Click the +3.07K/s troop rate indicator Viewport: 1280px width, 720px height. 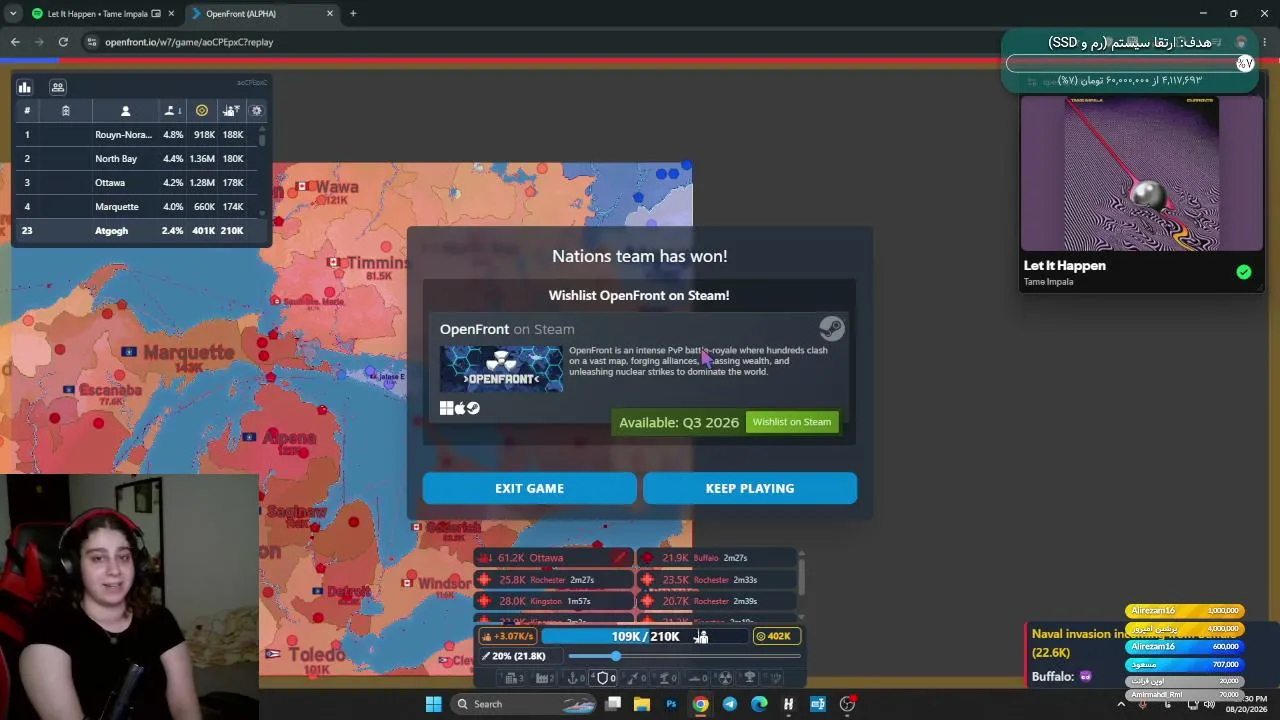point(508,636)
